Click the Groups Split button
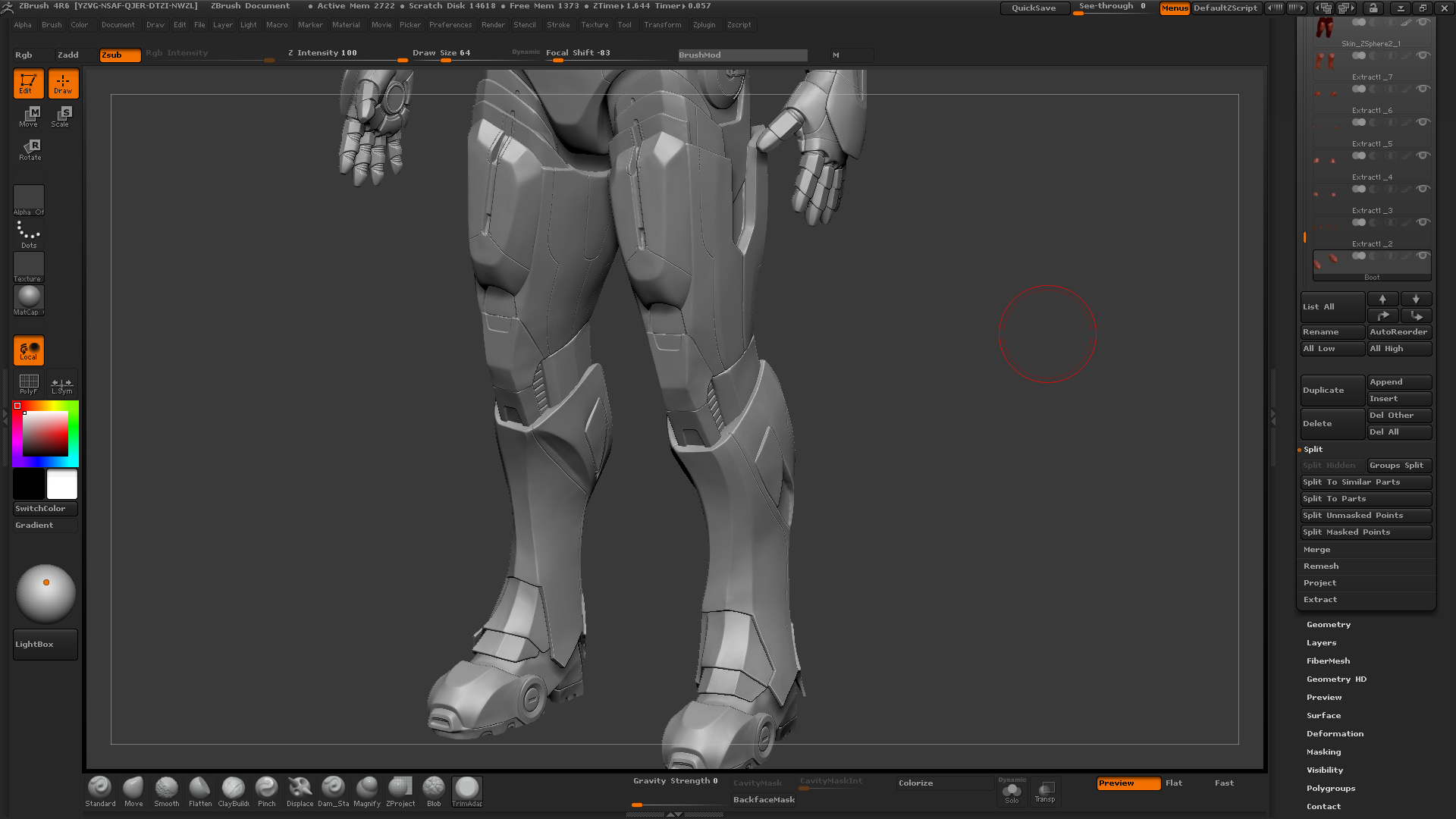Viewport: 1456px width, 819px height. [x=1399, y=466]
